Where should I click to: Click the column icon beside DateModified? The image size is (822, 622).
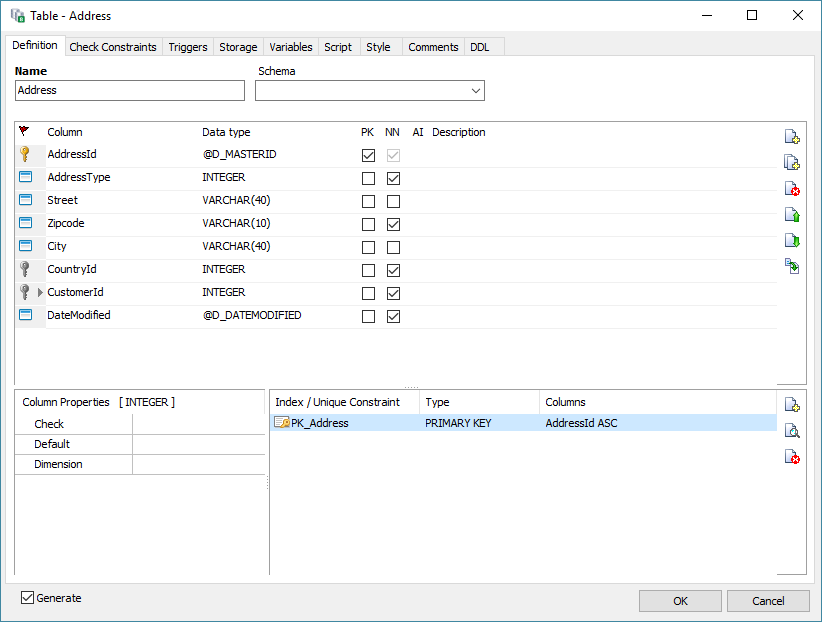click(25, 315)
